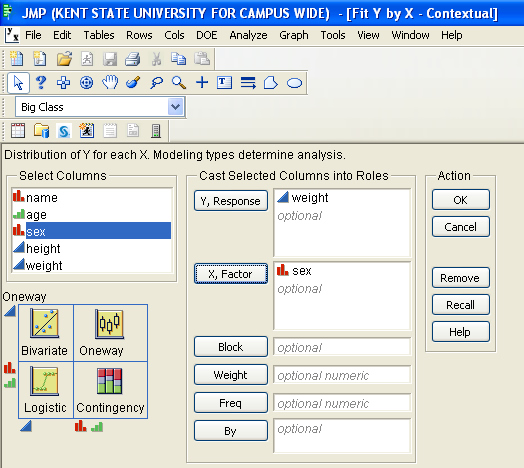This screenshot has height=468, width=524.
Task: Click the folder project icon
Action: [x=41, y=130]
